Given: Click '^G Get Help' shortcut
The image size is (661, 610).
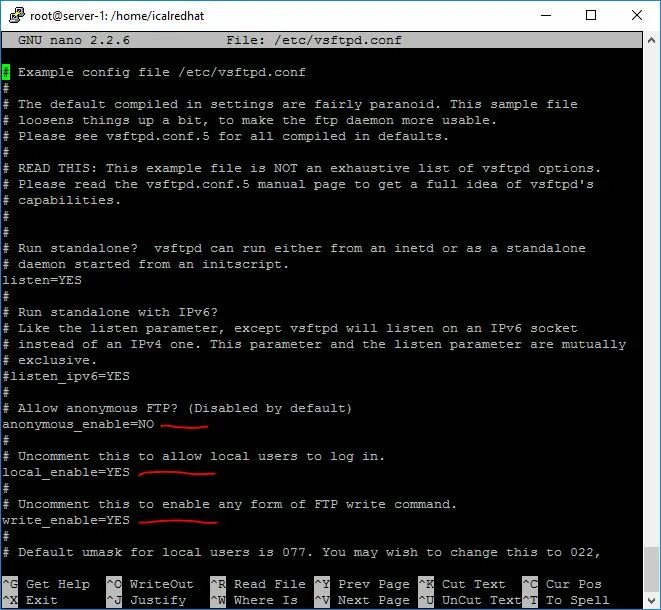Looking at the screenshot, I should click(46, 584).
